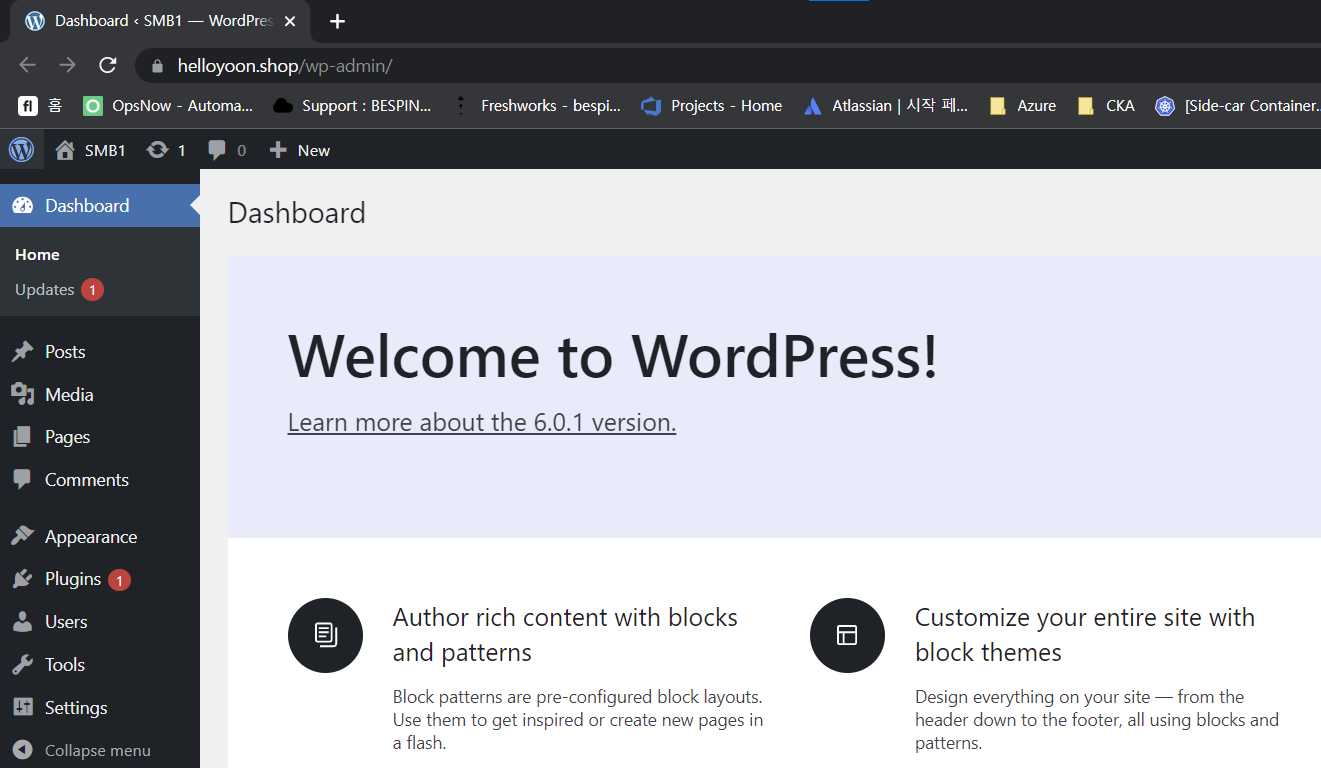The height and width of the screenshot is (768, 1321).
Task: Select the Dashboard ‹ SMB1 browser tab
Action: click(160, 21)
